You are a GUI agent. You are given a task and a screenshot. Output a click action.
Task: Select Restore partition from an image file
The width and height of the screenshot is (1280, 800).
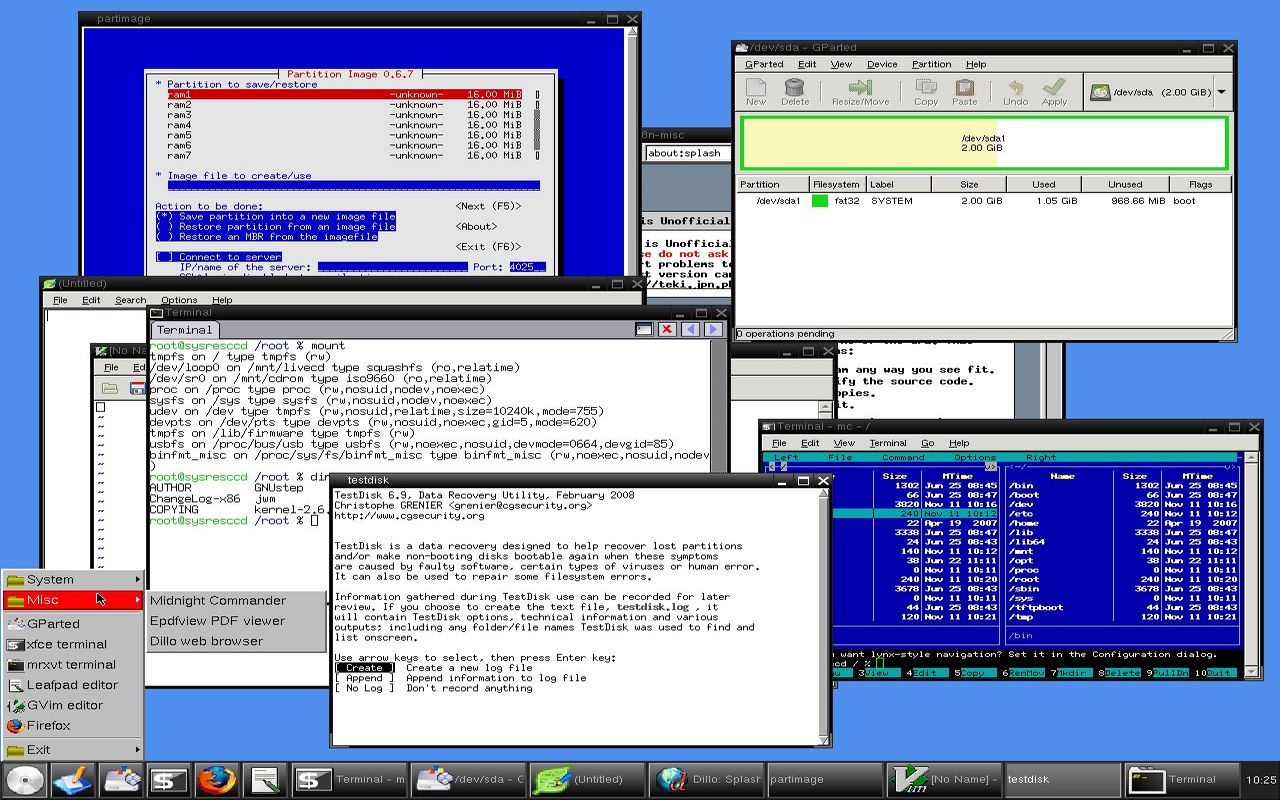pyautogui.click(x=275, y=227)
